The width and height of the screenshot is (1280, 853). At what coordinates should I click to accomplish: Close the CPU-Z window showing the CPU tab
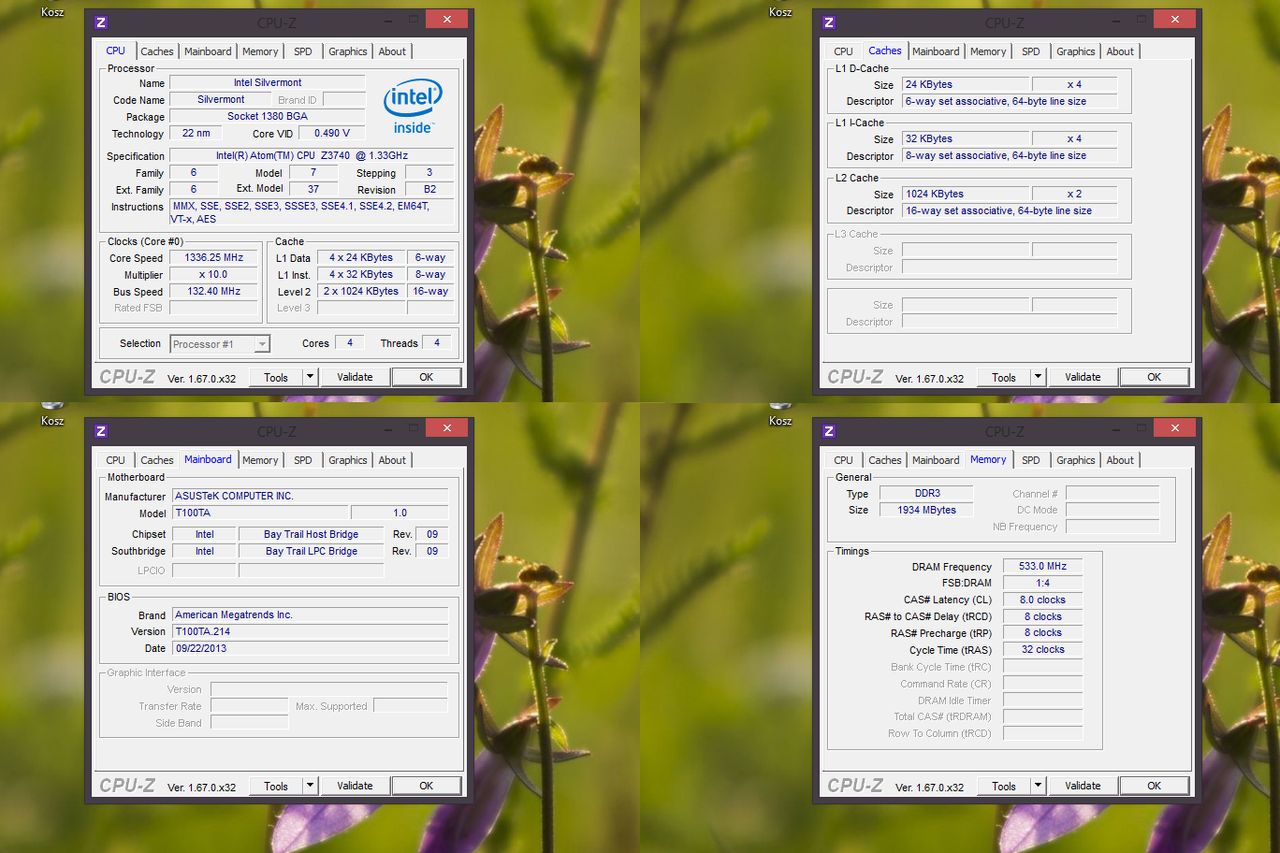tap(446, 19)
